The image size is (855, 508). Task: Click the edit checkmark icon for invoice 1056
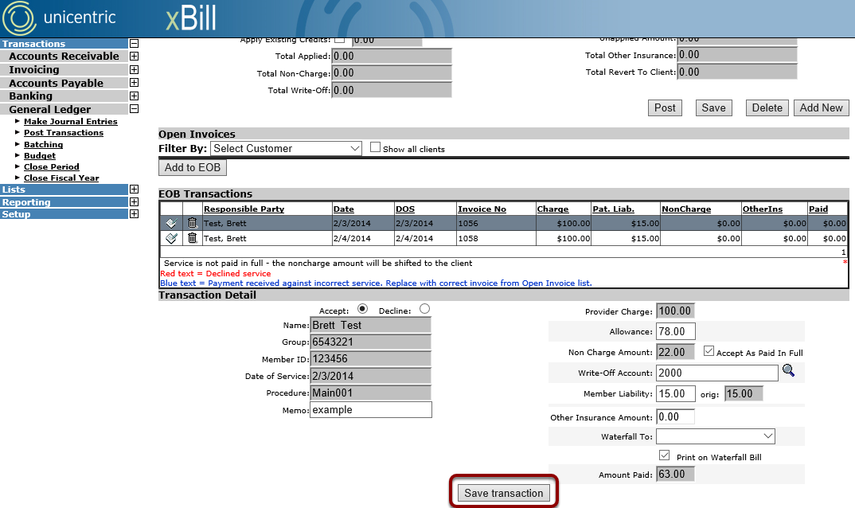point(171,223)
